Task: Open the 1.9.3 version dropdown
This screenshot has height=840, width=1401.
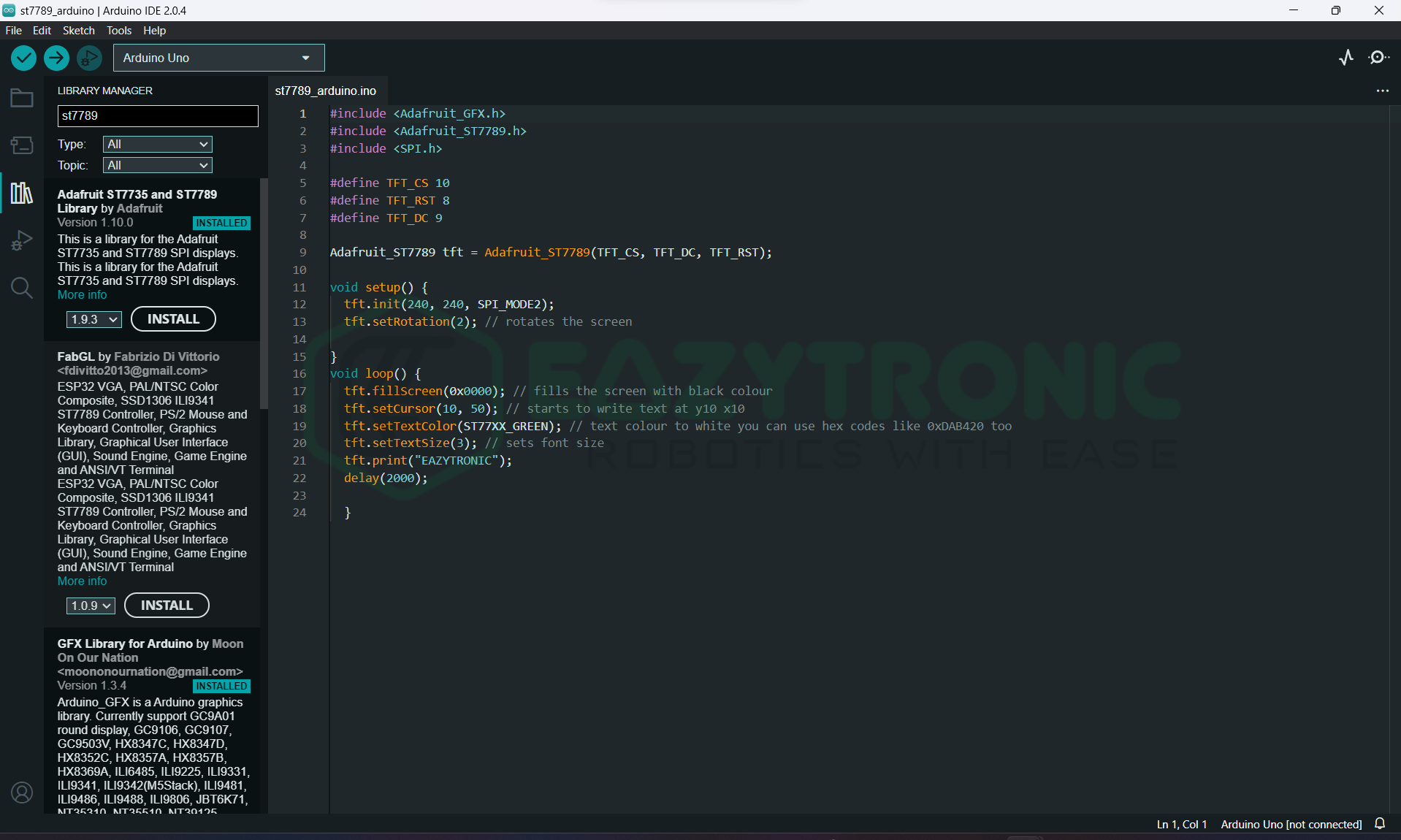Action: pyautogui.click(x=93, y=319)
